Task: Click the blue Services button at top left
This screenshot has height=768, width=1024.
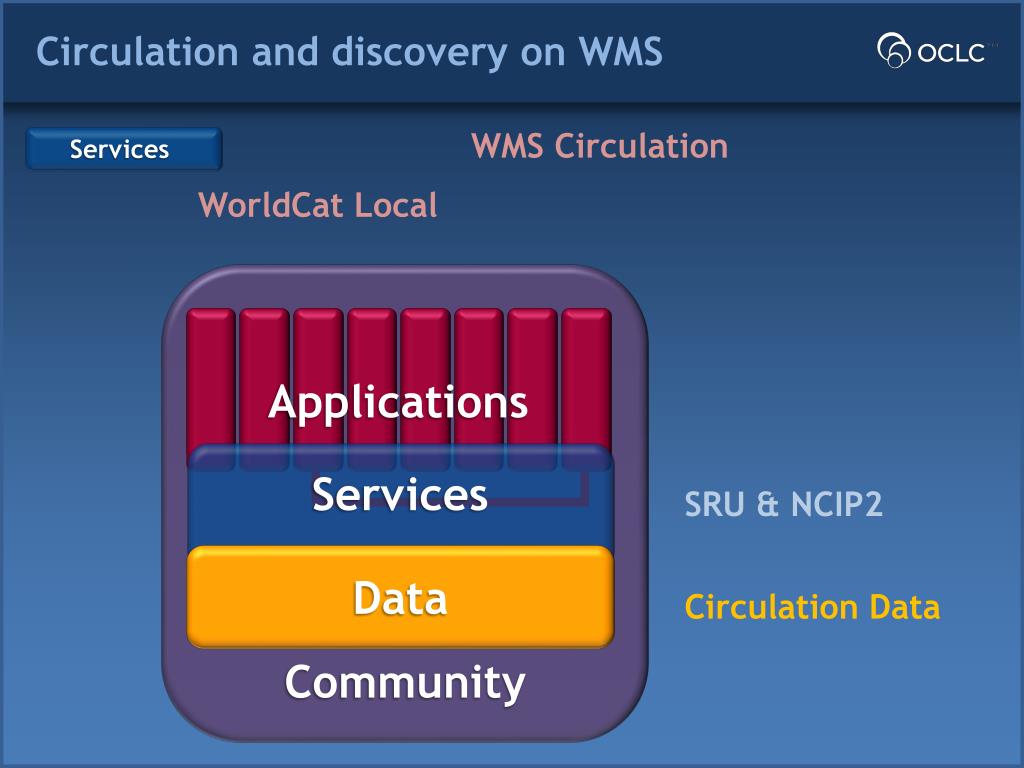Action: tap(124, 149)
